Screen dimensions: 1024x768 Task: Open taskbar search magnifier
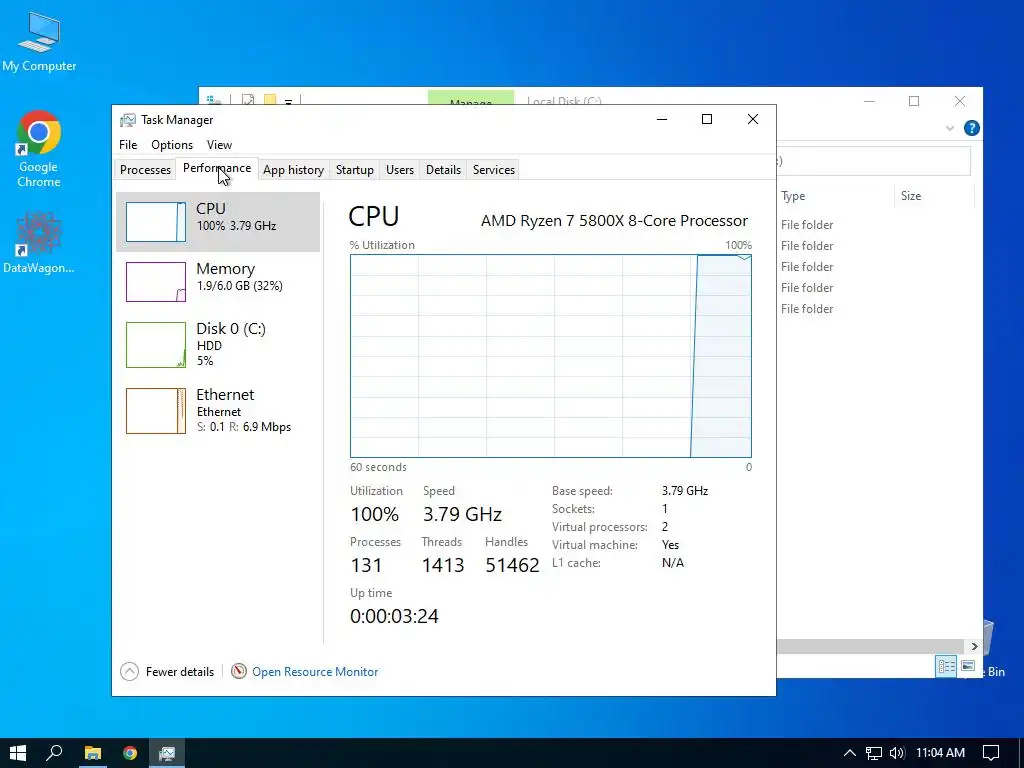[x=55, y=753]
